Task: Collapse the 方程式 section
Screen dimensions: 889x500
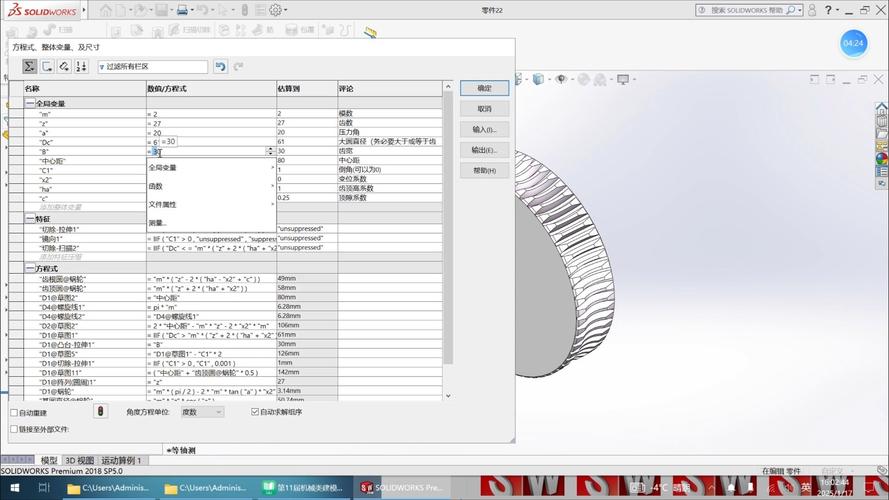Action: coord(30,268)
